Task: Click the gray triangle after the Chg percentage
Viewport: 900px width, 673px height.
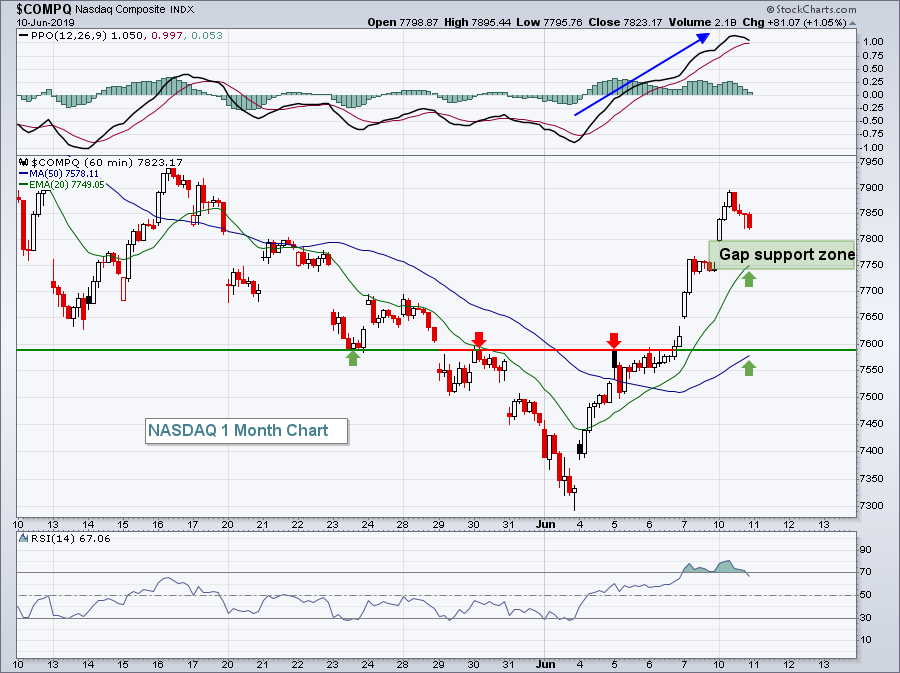Action: pos(852,23)
